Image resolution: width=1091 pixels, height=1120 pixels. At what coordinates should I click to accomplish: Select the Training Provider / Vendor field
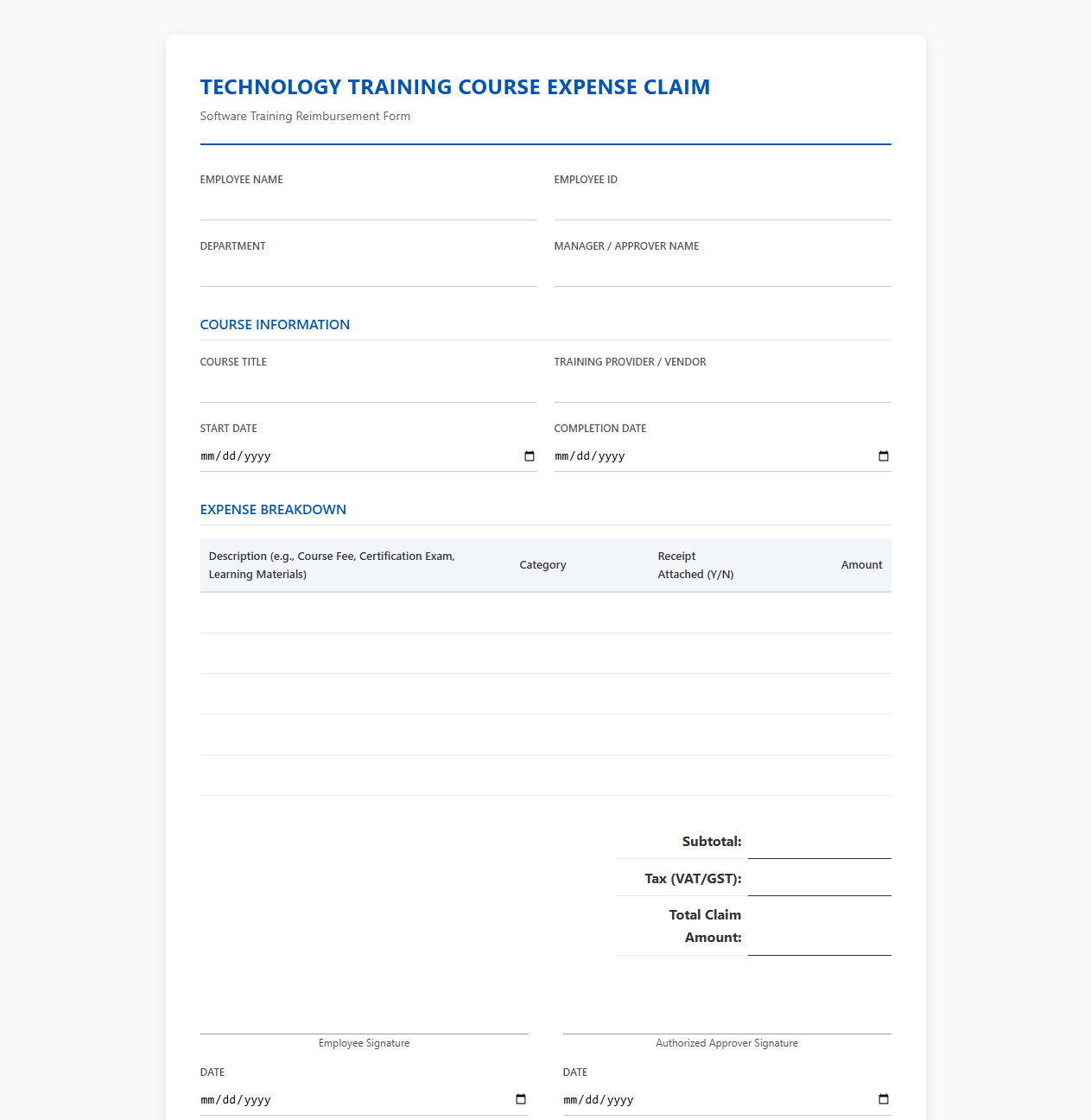tap(723, 387)
